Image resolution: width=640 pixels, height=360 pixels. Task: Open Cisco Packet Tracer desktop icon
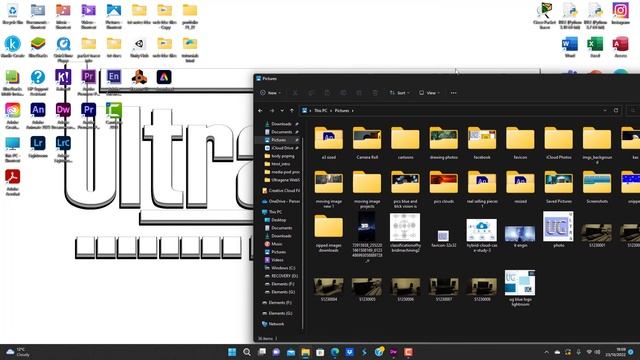pyautogui.click(x=544, y=16)
